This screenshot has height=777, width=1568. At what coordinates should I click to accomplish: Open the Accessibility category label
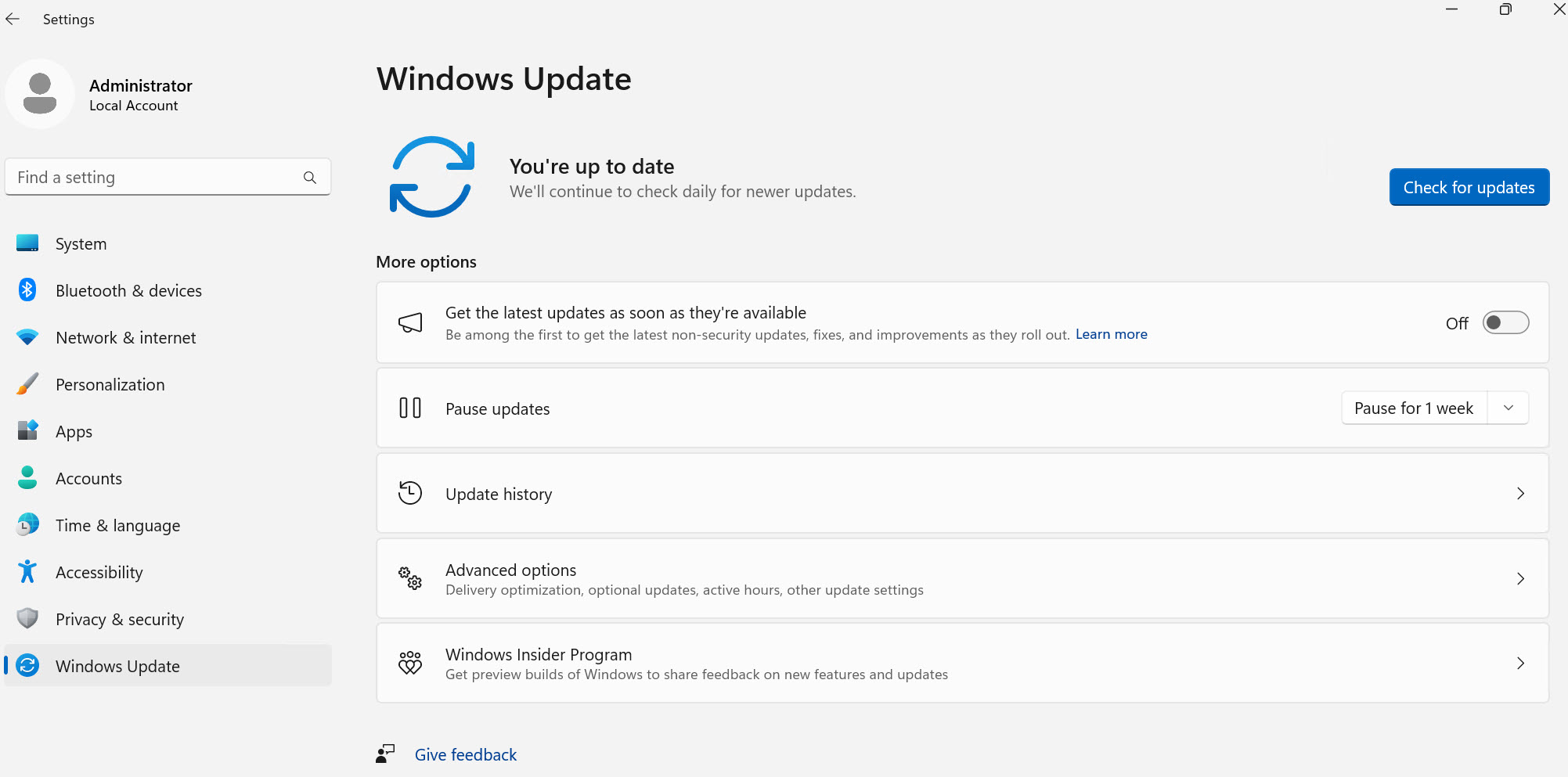coord(99,573)
